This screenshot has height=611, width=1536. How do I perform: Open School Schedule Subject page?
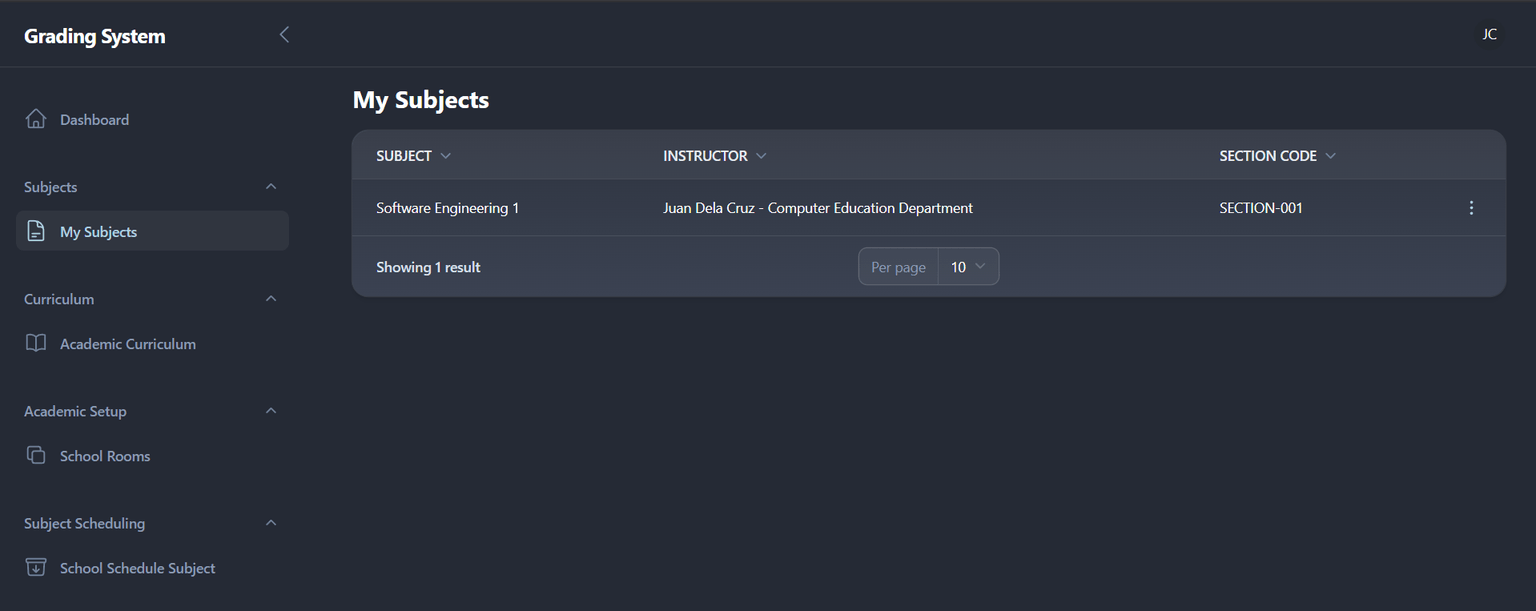[152, 567]
